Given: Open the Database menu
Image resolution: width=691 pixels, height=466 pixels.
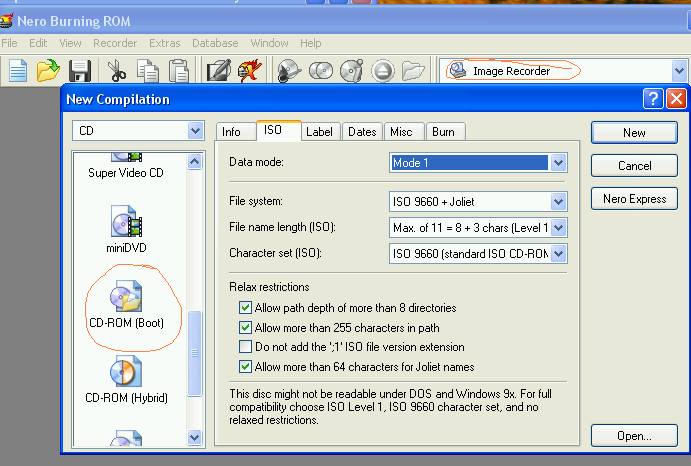Looking at the screenshot, I should [x=215, y=43].
